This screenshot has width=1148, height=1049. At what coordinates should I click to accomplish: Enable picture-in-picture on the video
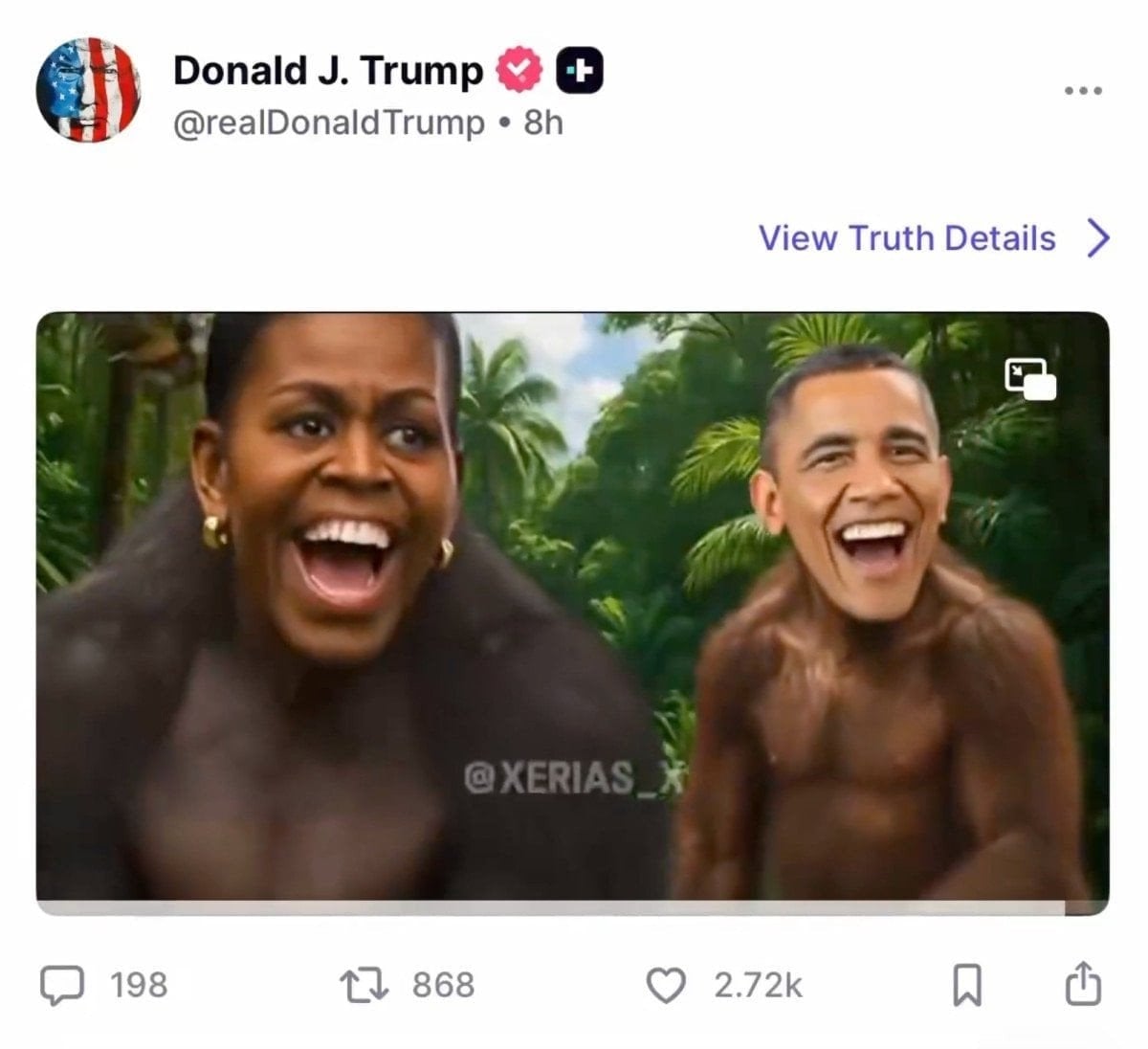(x=1030, y=379)
